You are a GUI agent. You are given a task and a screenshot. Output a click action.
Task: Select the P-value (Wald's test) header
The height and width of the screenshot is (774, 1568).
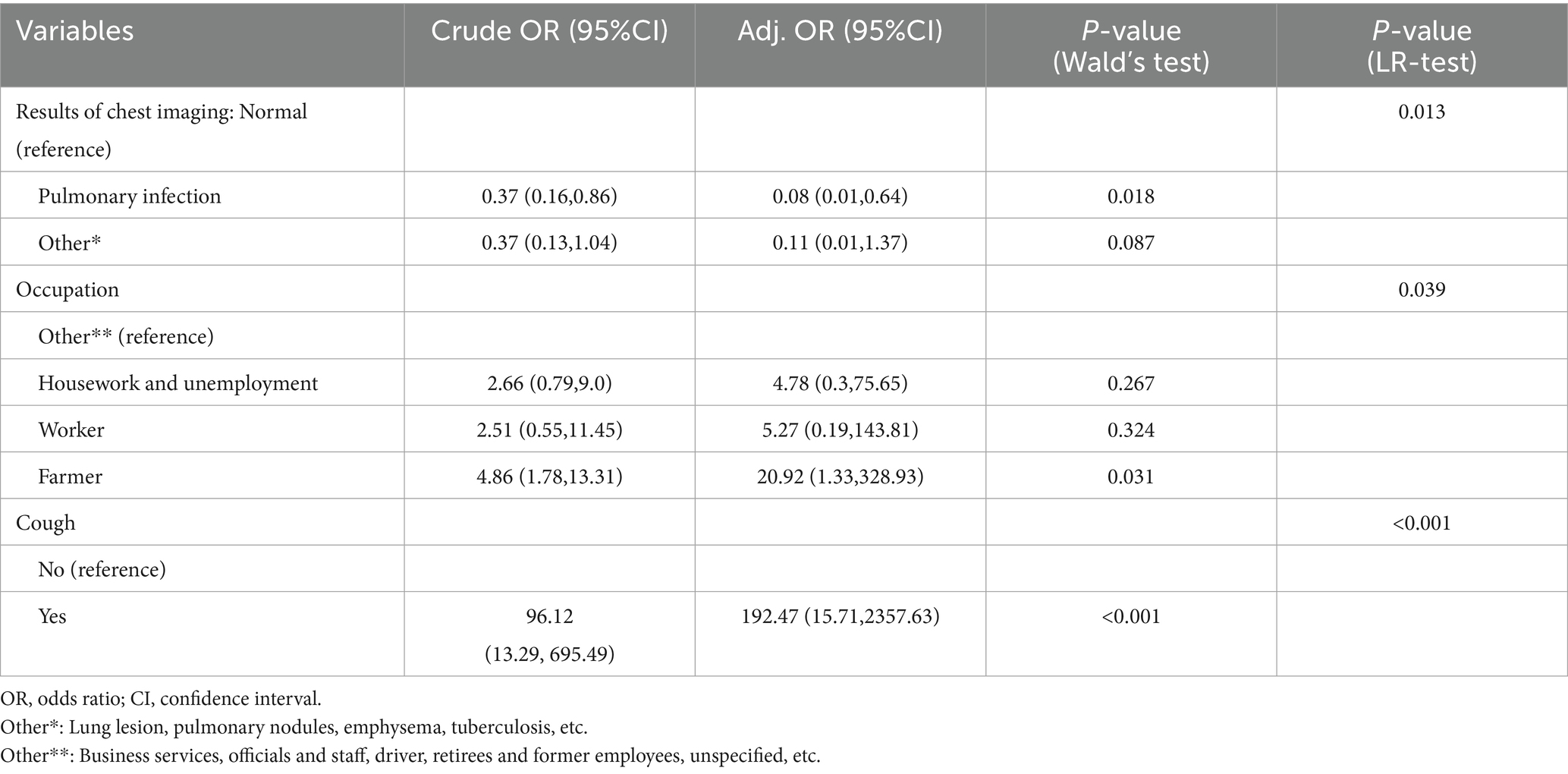[1131, 46]
